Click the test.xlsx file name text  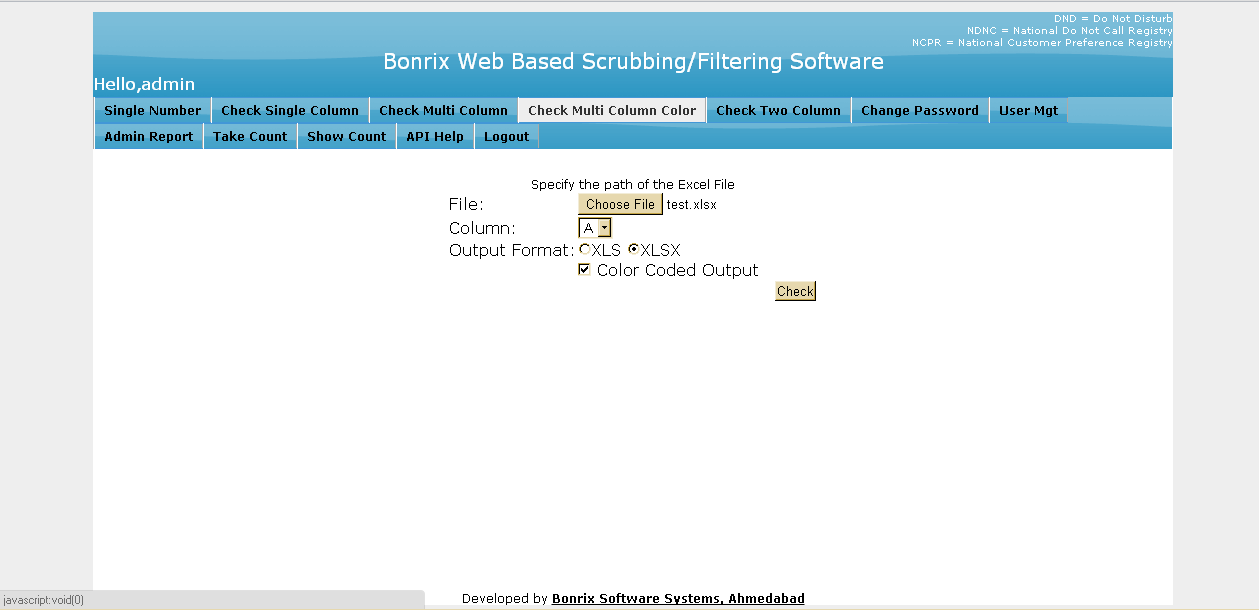(692, 205)
